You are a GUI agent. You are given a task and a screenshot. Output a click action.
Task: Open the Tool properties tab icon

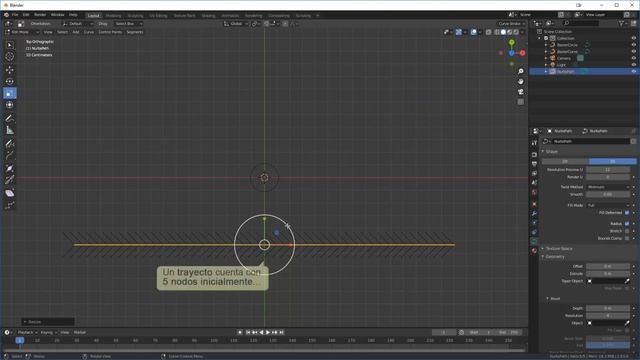pyautogui.click(x=534, y=143)
